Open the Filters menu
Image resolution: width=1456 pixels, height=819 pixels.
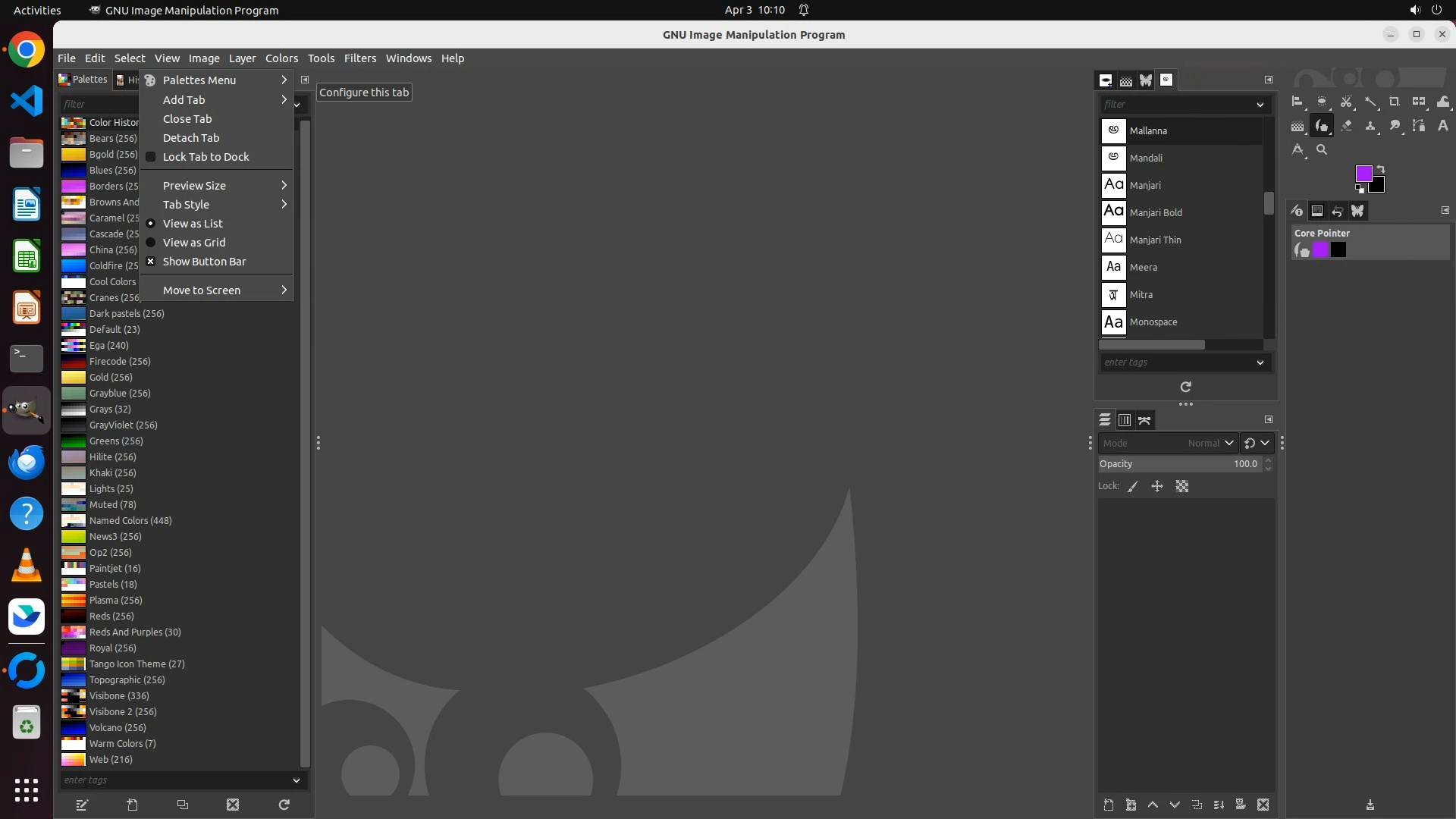(359, 58)
